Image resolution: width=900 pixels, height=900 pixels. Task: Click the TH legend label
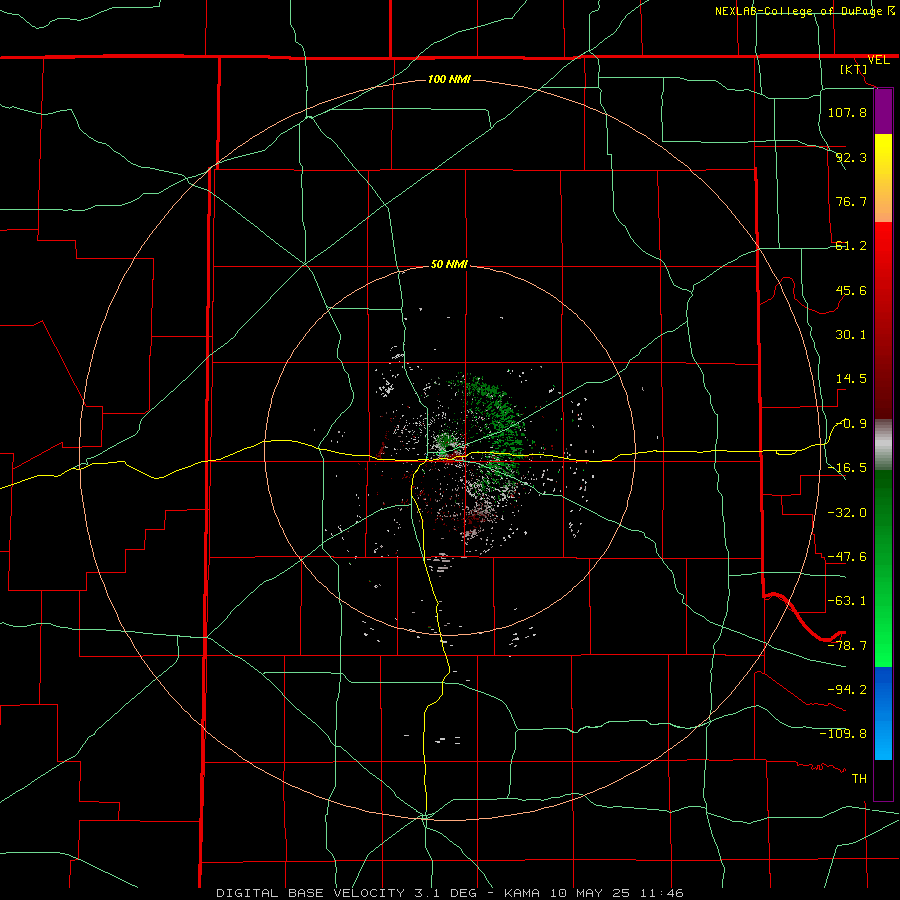tap(859, 779)
